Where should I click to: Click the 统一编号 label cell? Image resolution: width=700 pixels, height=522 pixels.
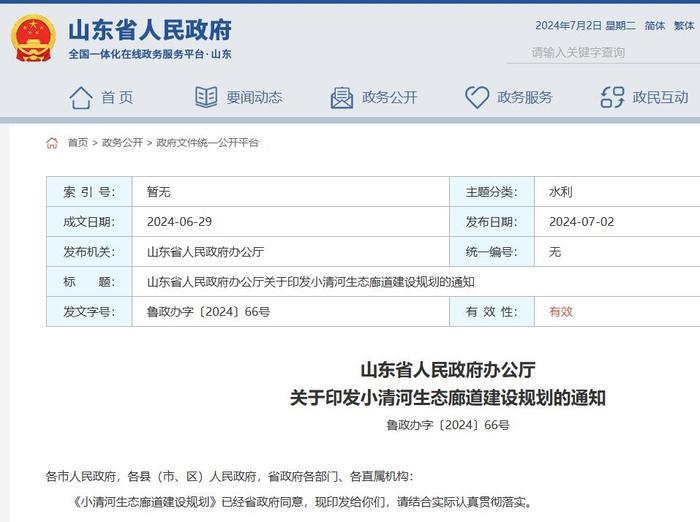pos(492,252)
